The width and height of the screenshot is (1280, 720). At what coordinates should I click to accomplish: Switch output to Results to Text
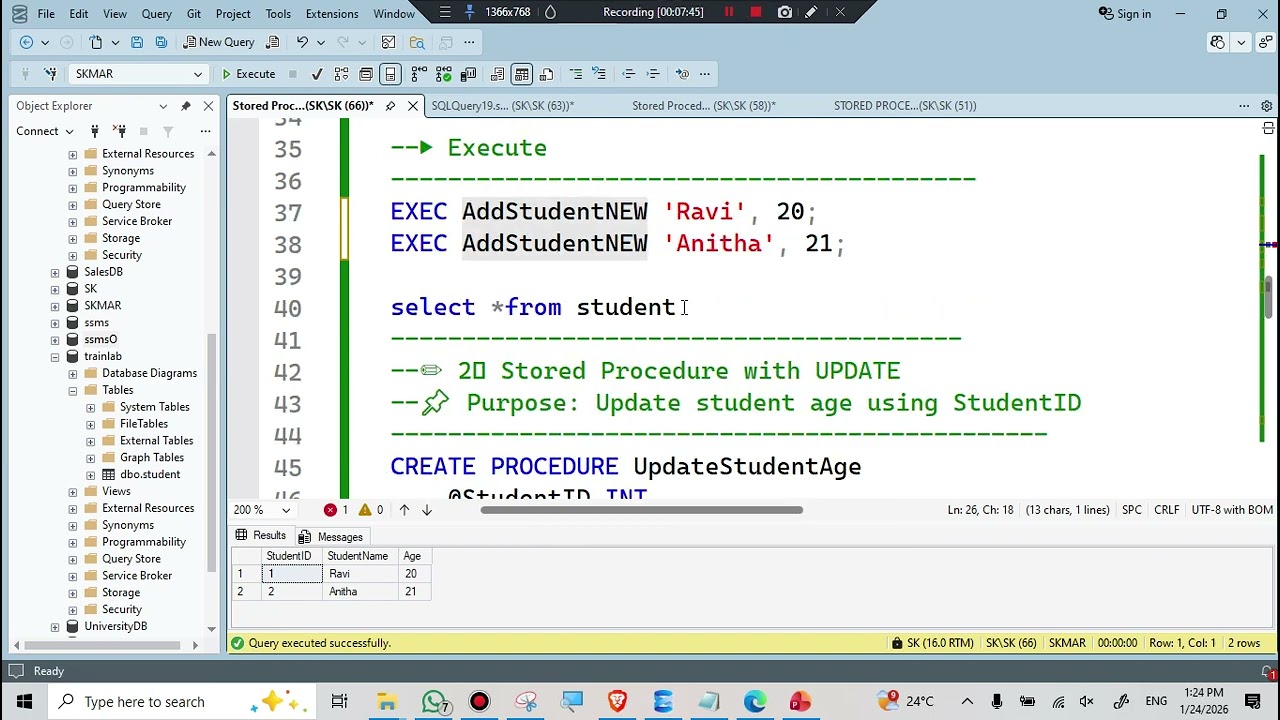click(x=498, y=74)
